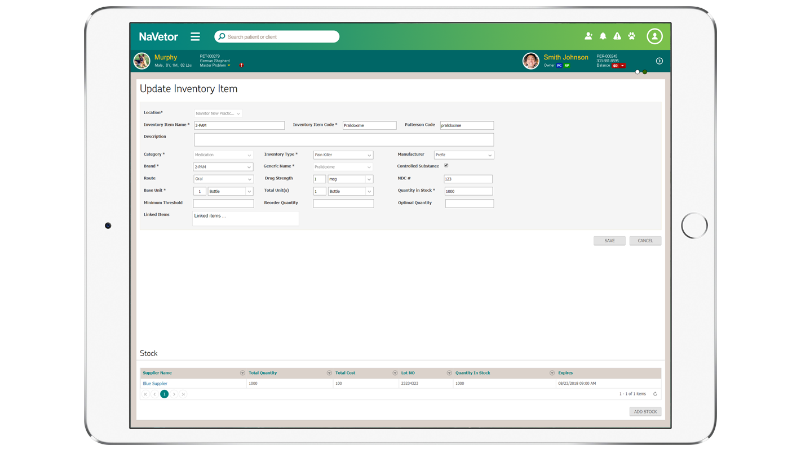Click the add client icon in header

[x=588, y=36]
